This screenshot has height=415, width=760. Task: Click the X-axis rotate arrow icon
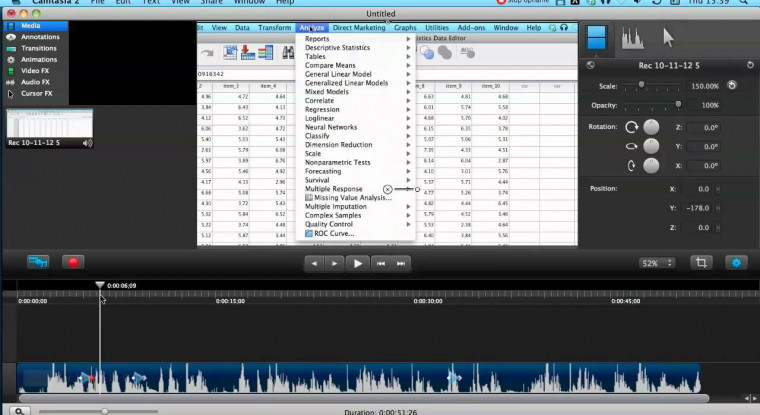(631, 166)
